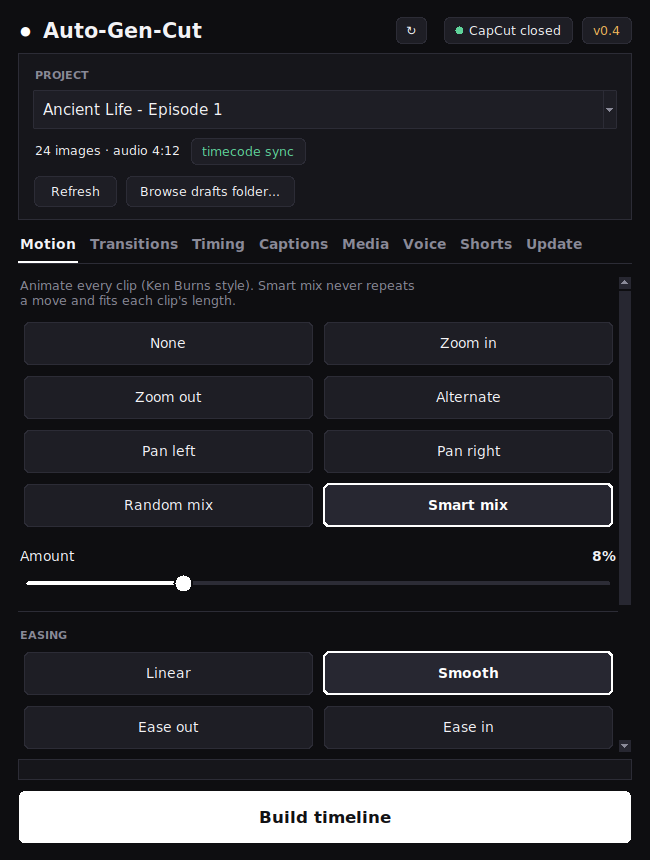
Task: Switch to the Motion tab
Action: (48, 244)
